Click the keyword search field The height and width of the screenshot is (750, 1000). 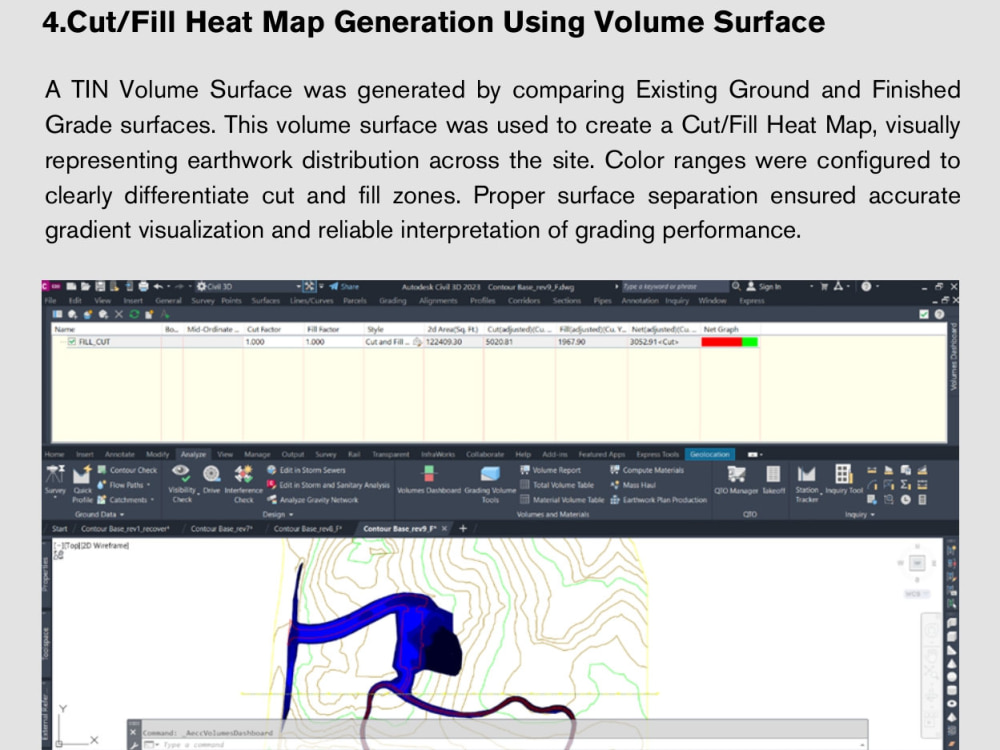point(675,287)
